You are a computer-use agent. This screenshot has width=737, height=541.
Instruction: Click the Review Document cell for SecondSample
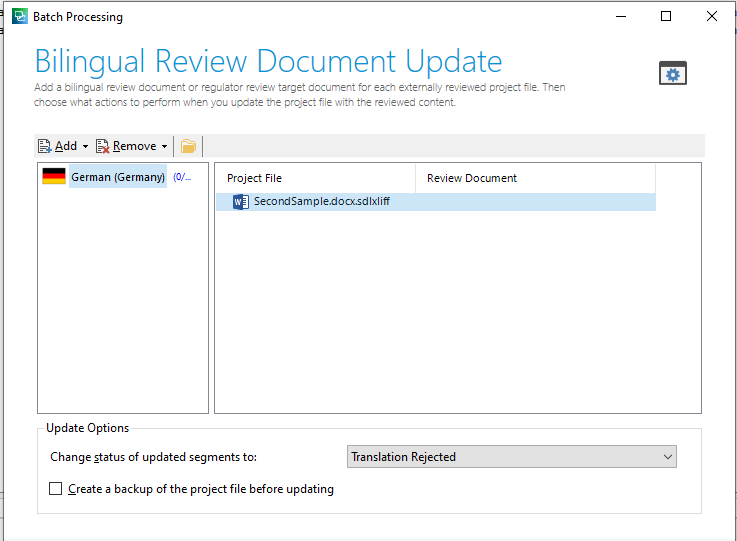click(535, 202)
